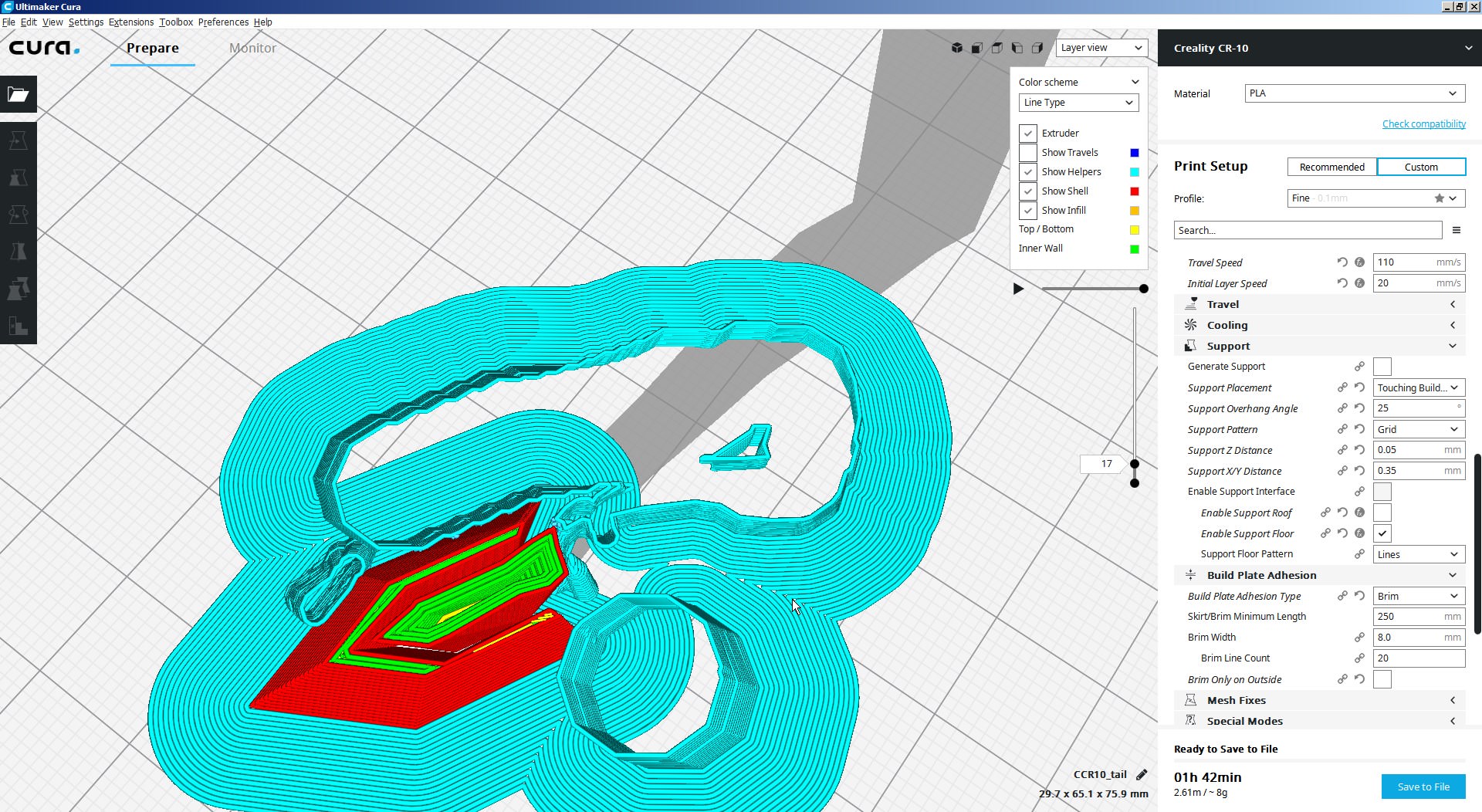Viewport: 1482px width, 812px height.
Task: Open the Per Model Settings tool
Action: click(18, 289)
